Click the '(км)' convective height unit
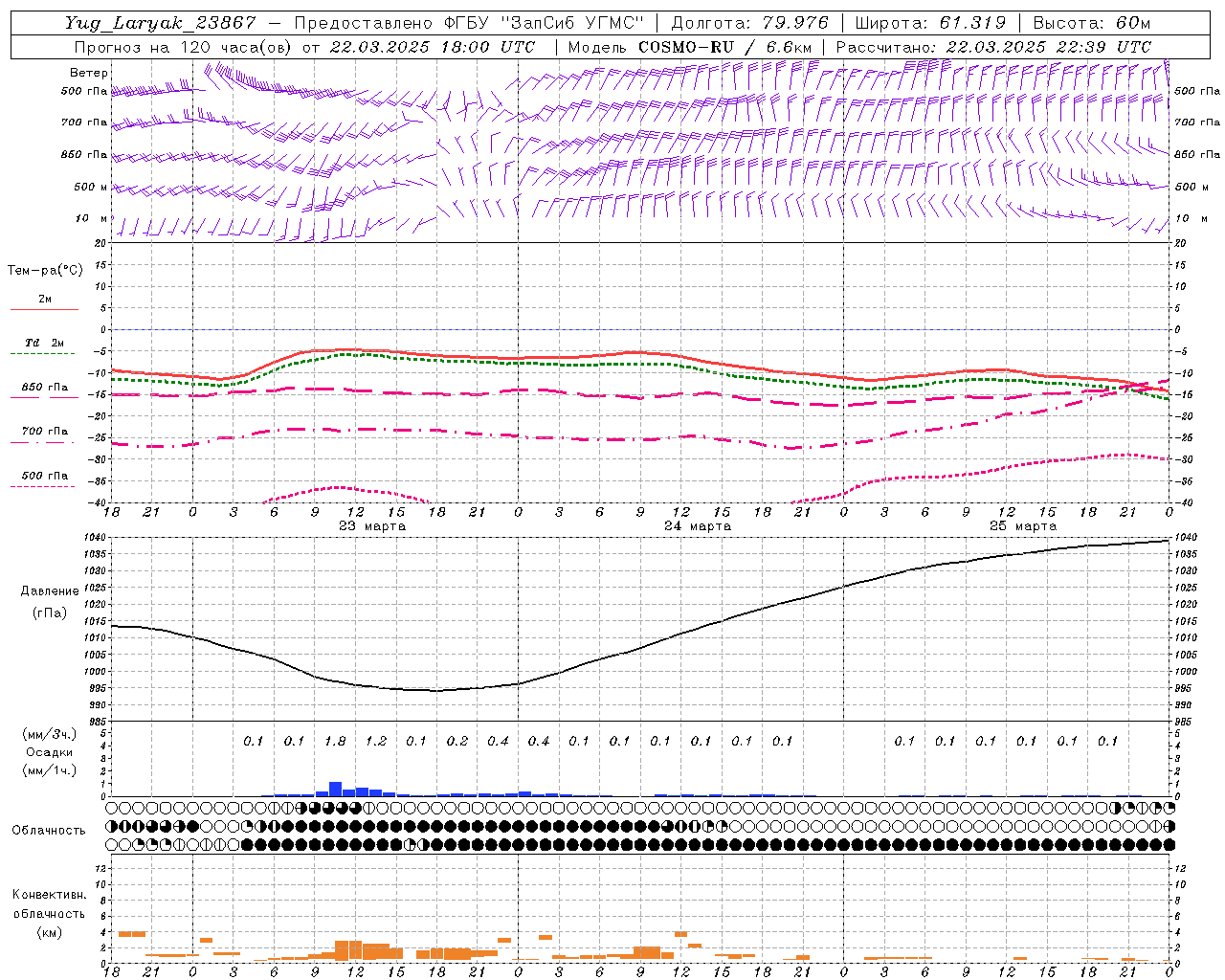 pos(49,931)
